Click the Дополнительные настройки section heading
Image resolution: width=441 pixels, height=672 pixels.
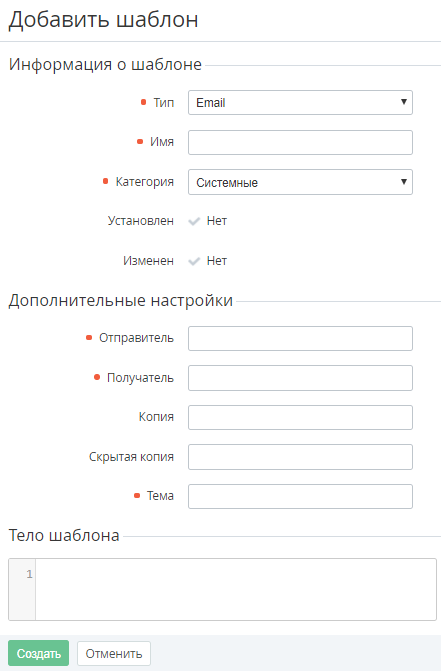click(x=120, y=300)
